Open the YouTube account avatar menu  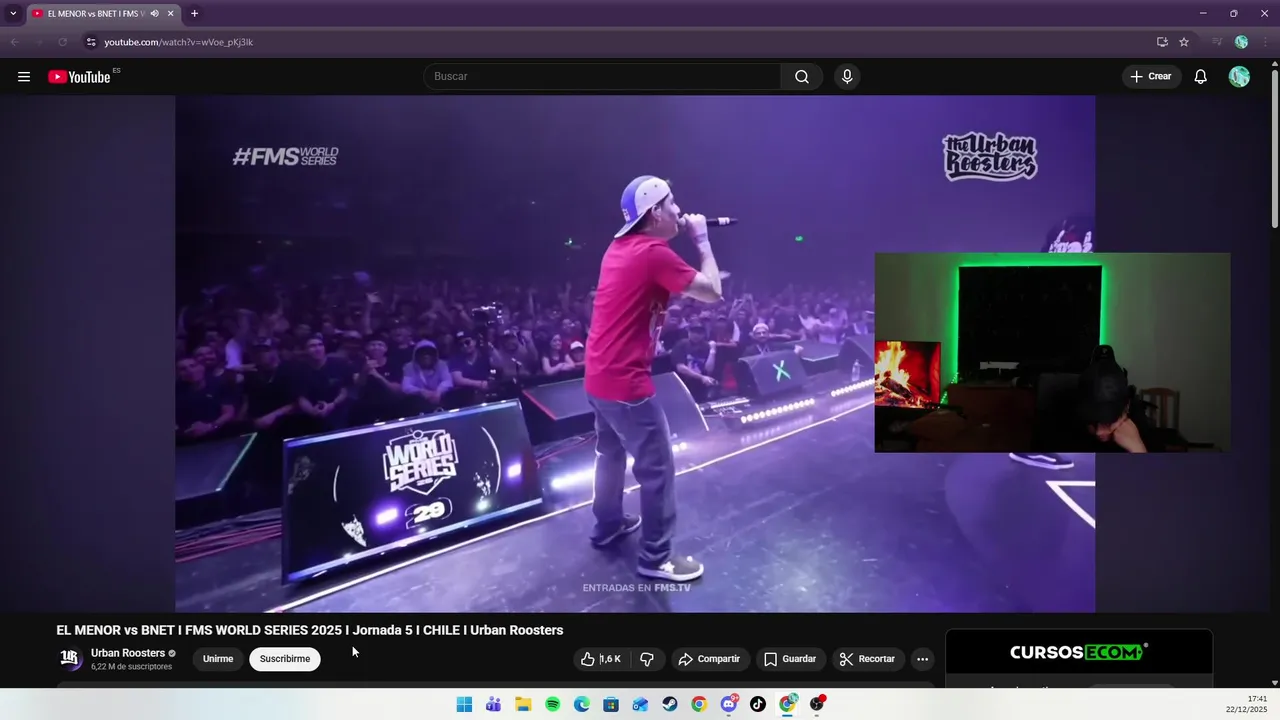[x=1239, y=77]
